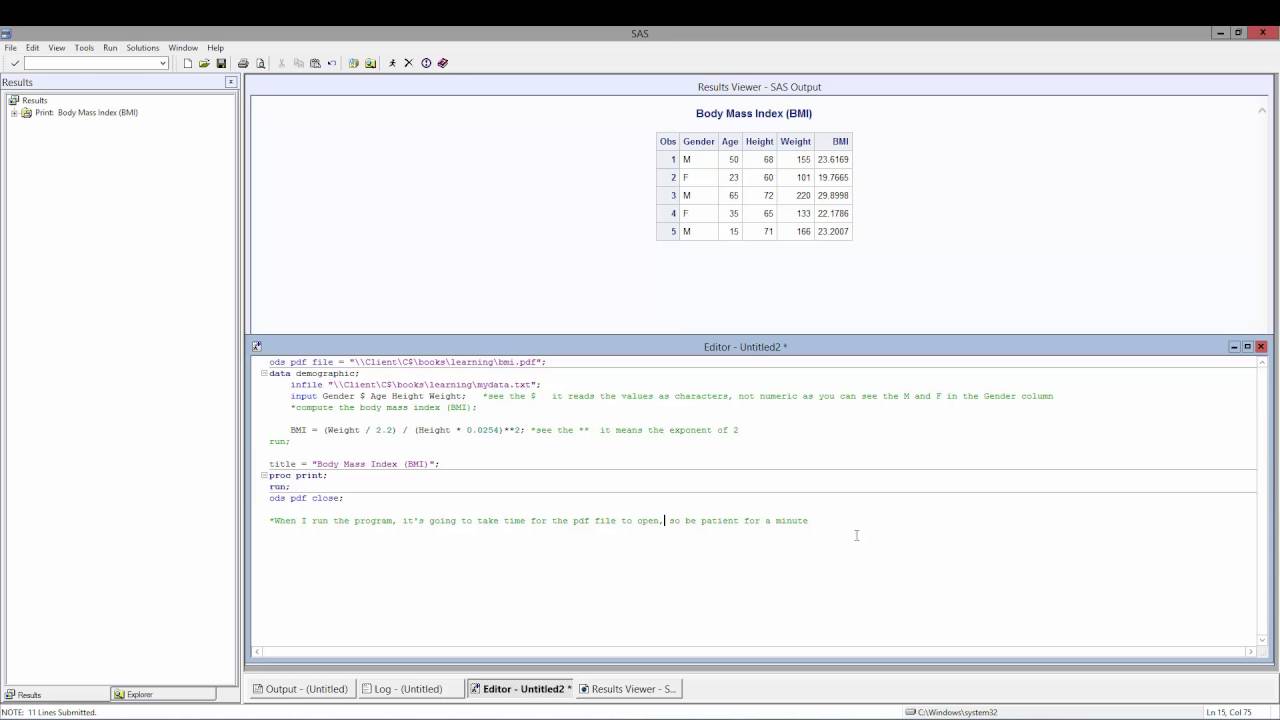
Task: Click the Editor window system icon
Action: (257, 347)
